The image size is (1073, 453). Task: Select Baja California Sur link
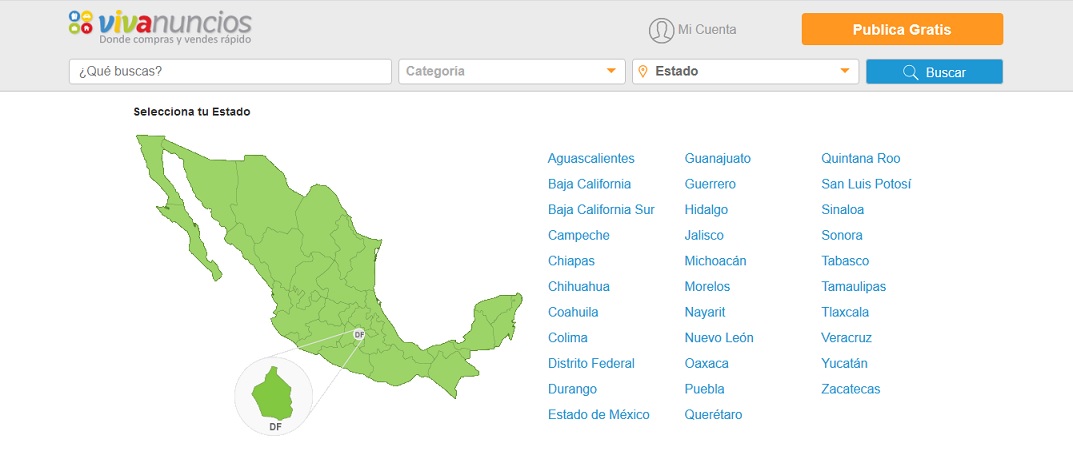click(x=601, y=209)
